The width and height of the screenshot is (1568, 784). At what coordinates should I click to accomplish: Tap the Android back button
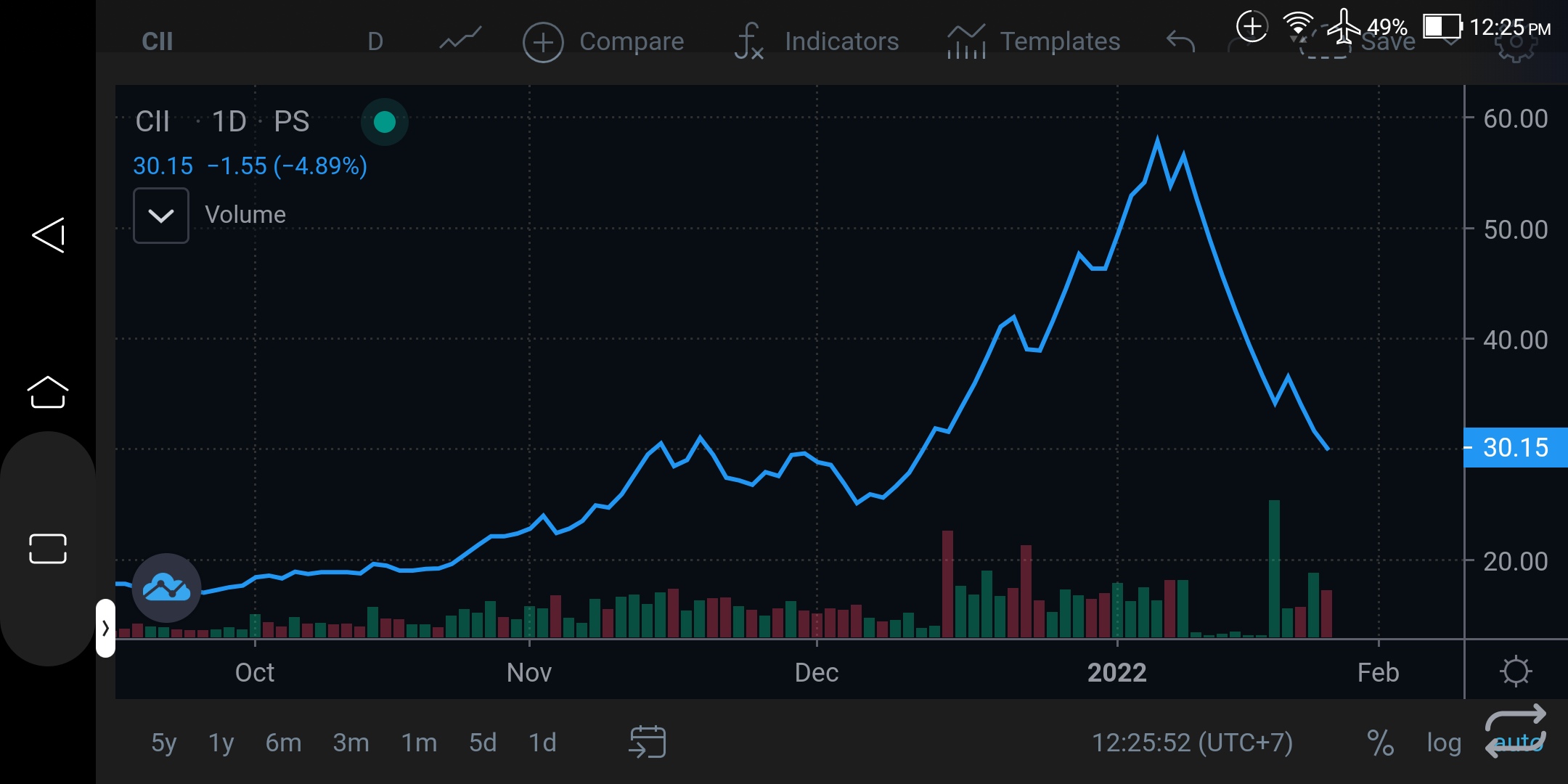48,234
